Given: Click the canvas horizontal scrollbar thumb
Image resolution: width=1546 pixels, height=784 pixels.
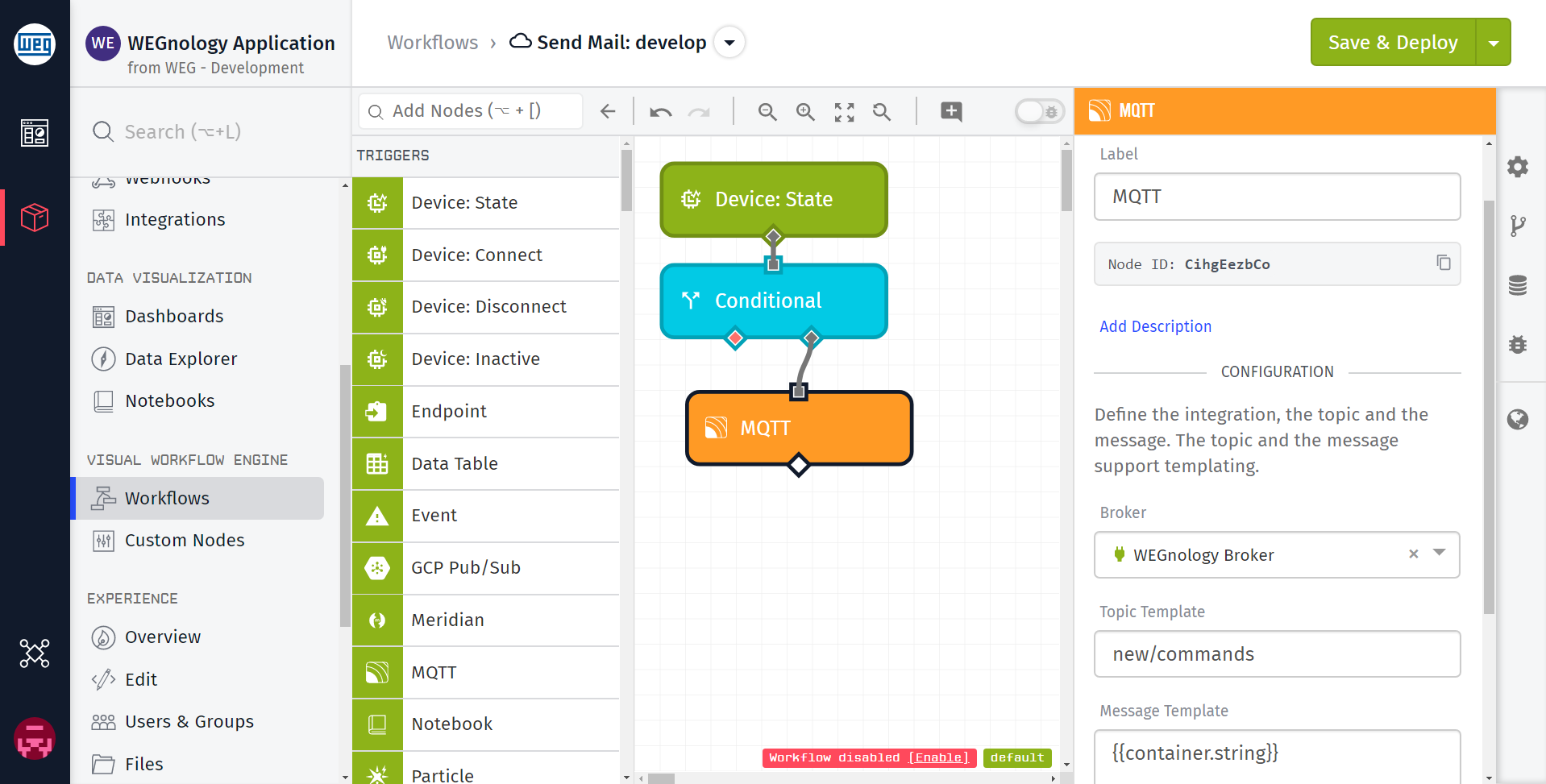Looking at the screenshot, I should 661,779.
